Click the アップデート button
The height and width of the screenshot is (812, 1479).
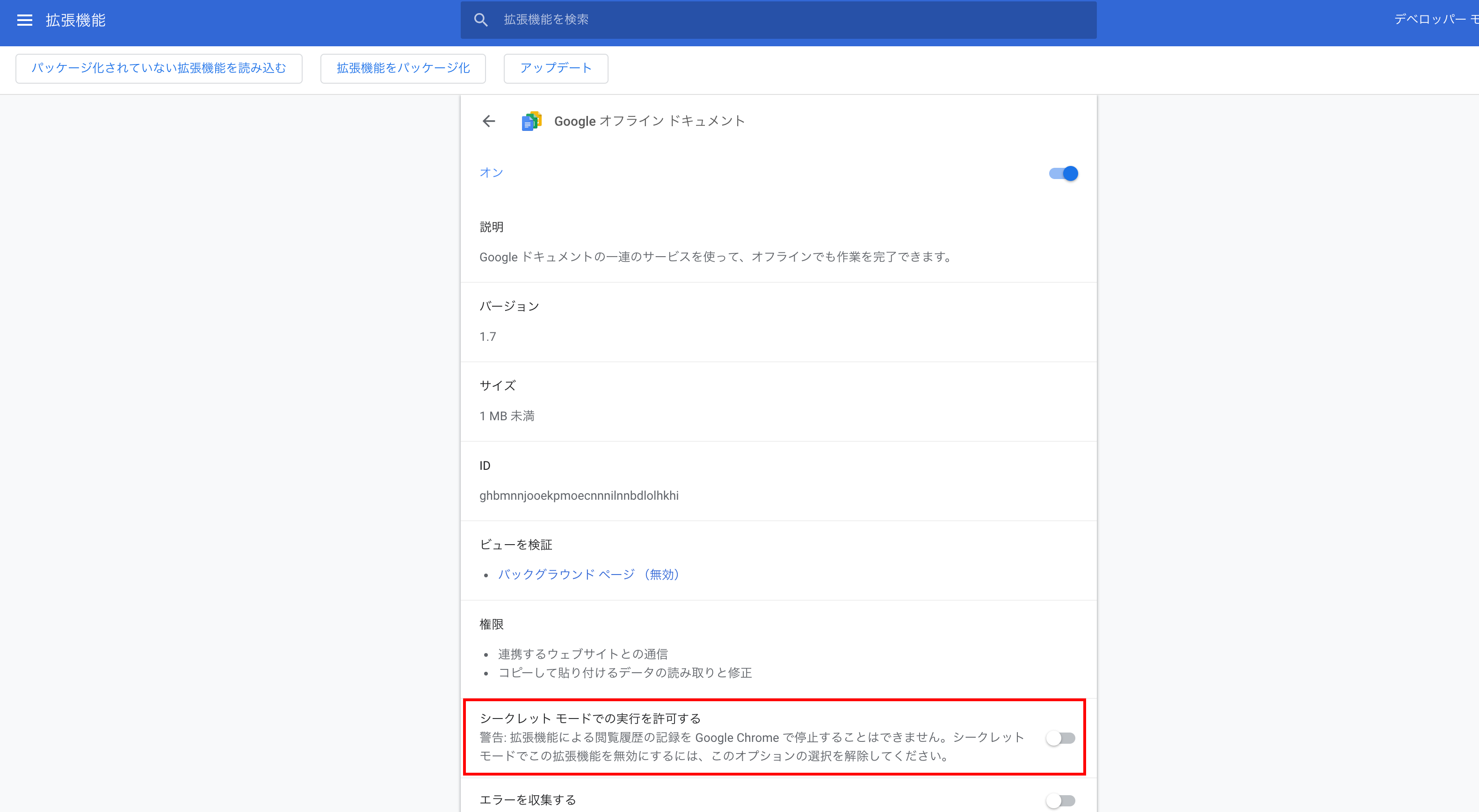[x=556, y=68]
